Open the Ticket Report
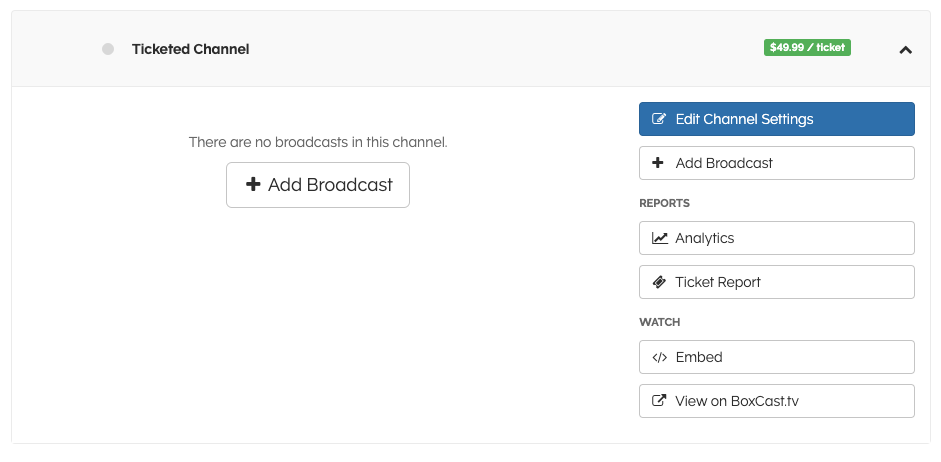 [x=718, y=282]
